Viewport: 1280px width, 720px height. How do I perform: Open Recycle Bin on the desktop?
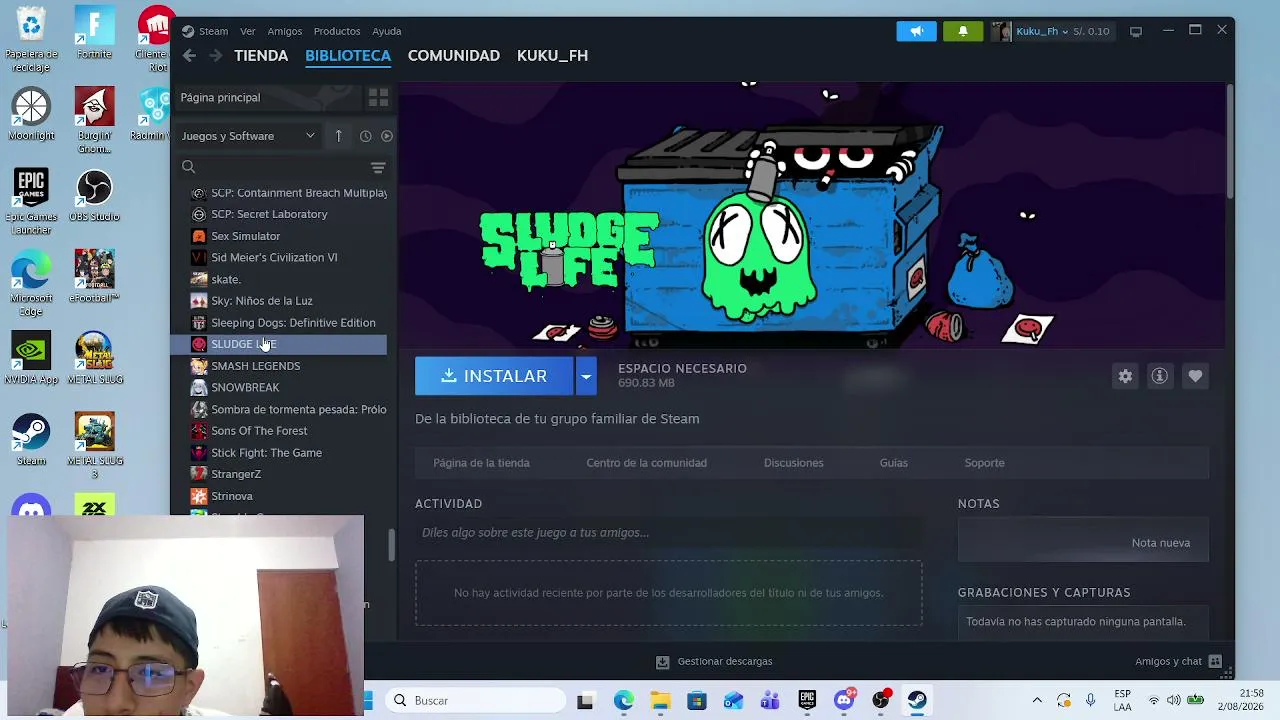(31, 40)
